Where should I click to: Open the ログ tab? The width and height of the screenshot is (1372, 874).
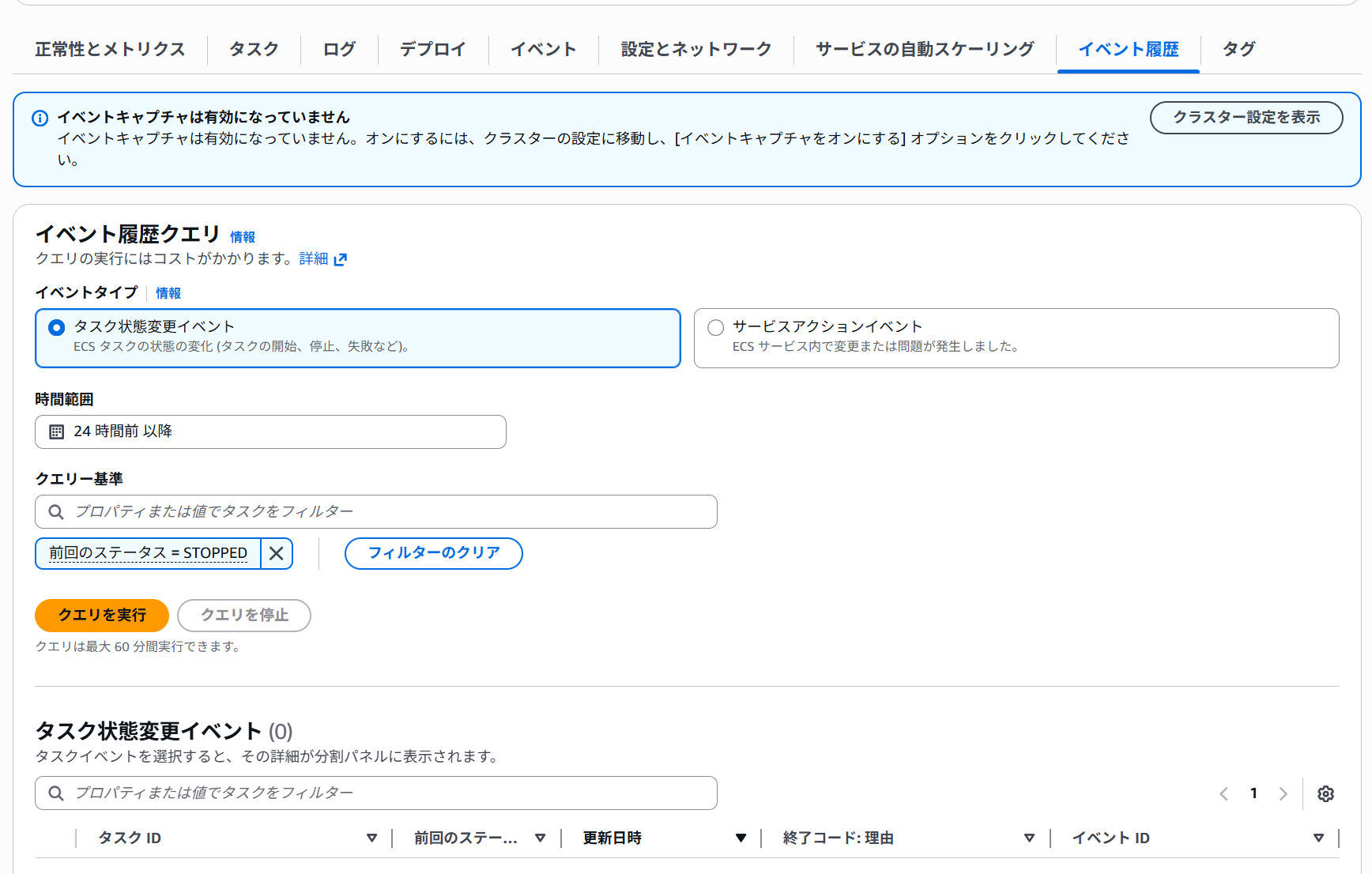point(339,49)
